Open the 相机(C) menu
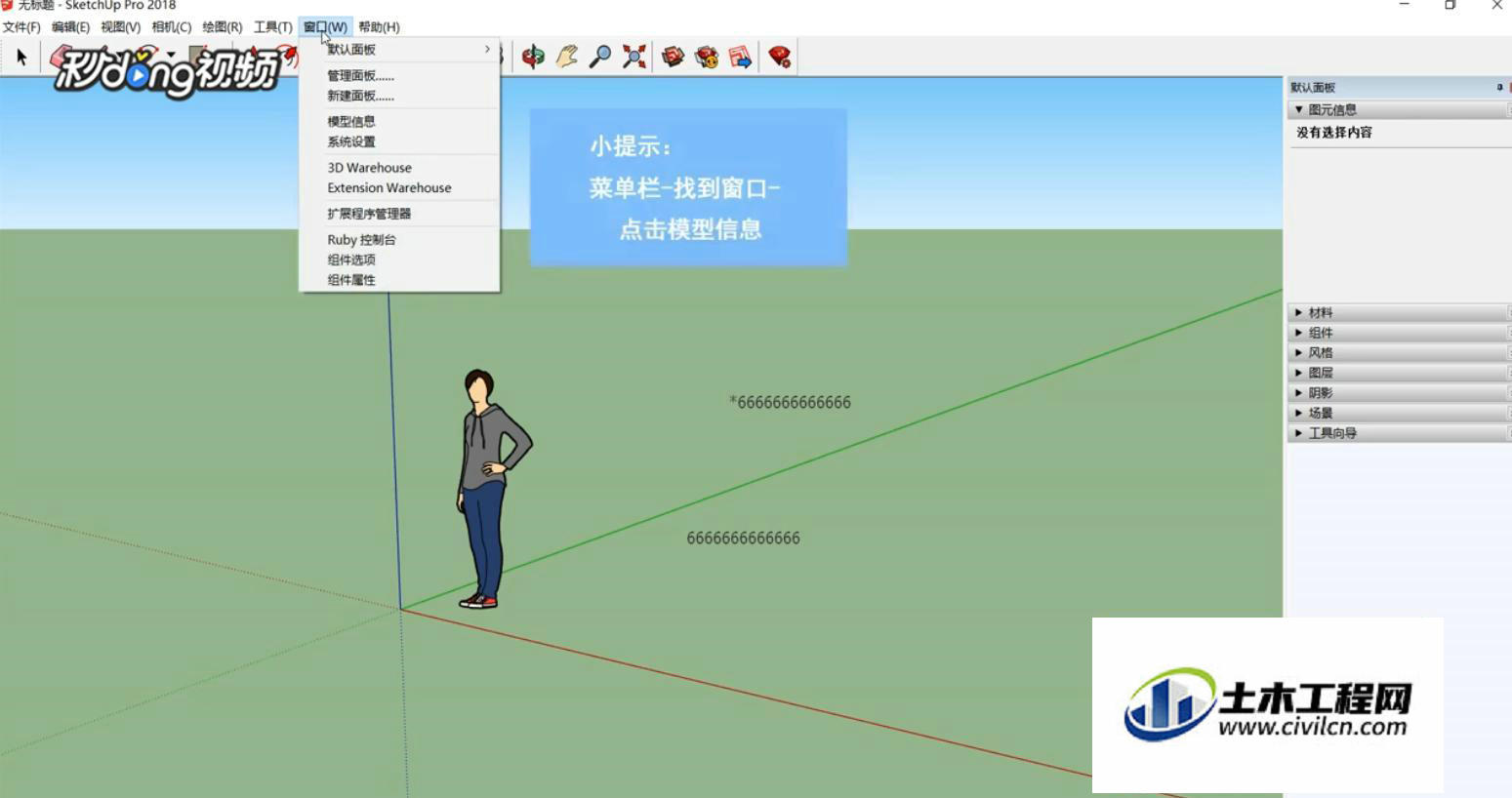Image resolution: width=1512 pixels, height=798 pixels. click(171, 27)
